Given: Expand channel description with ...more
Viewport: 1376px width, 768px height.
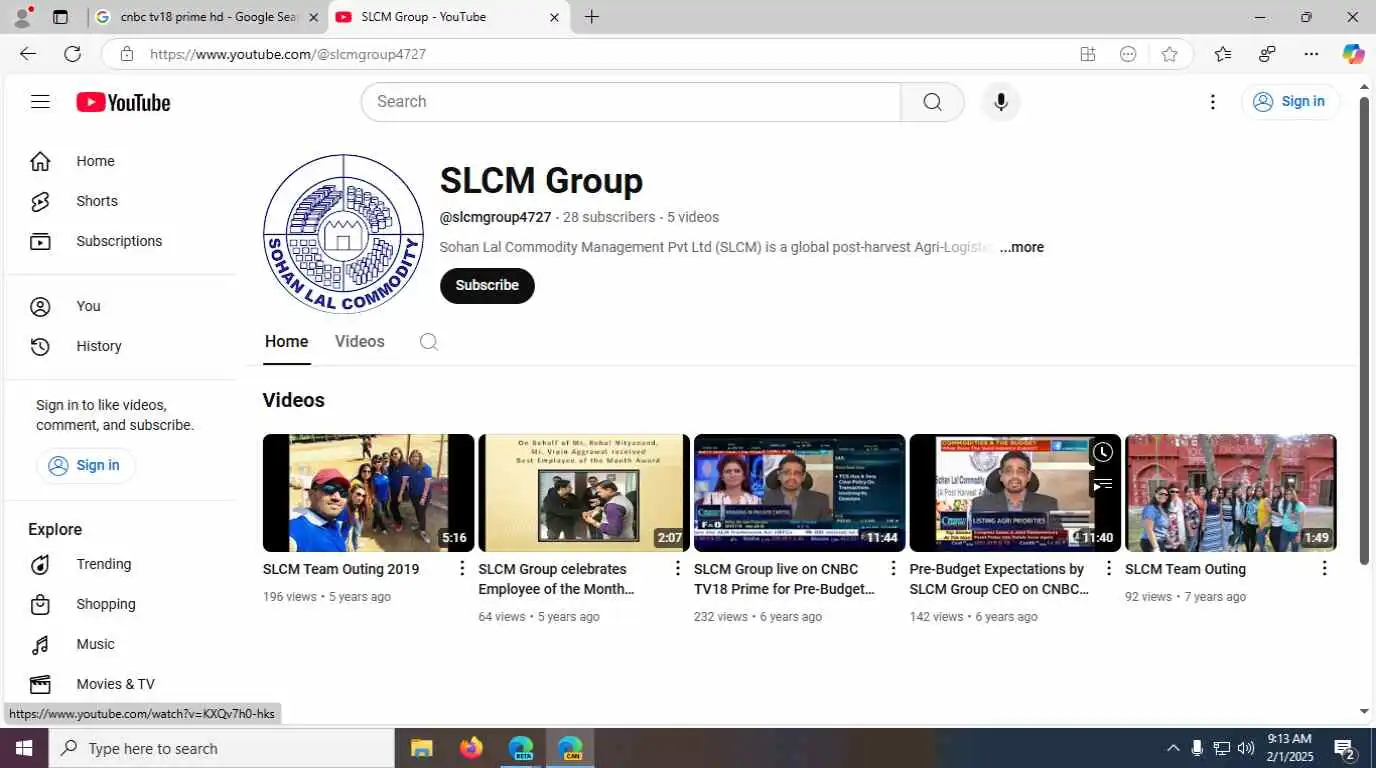Looking at the screenshot, I should (1021, 247).
